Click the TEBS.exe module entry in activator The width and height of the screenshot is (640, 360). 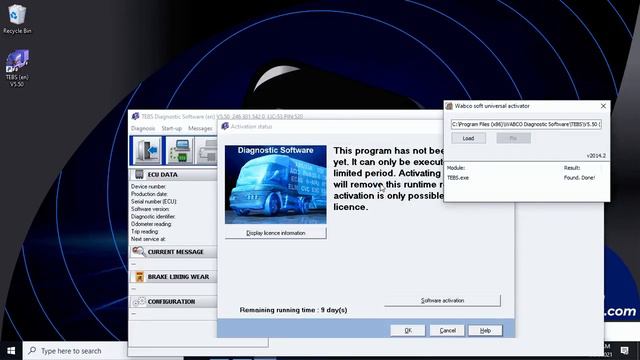(x=458, y=178)
